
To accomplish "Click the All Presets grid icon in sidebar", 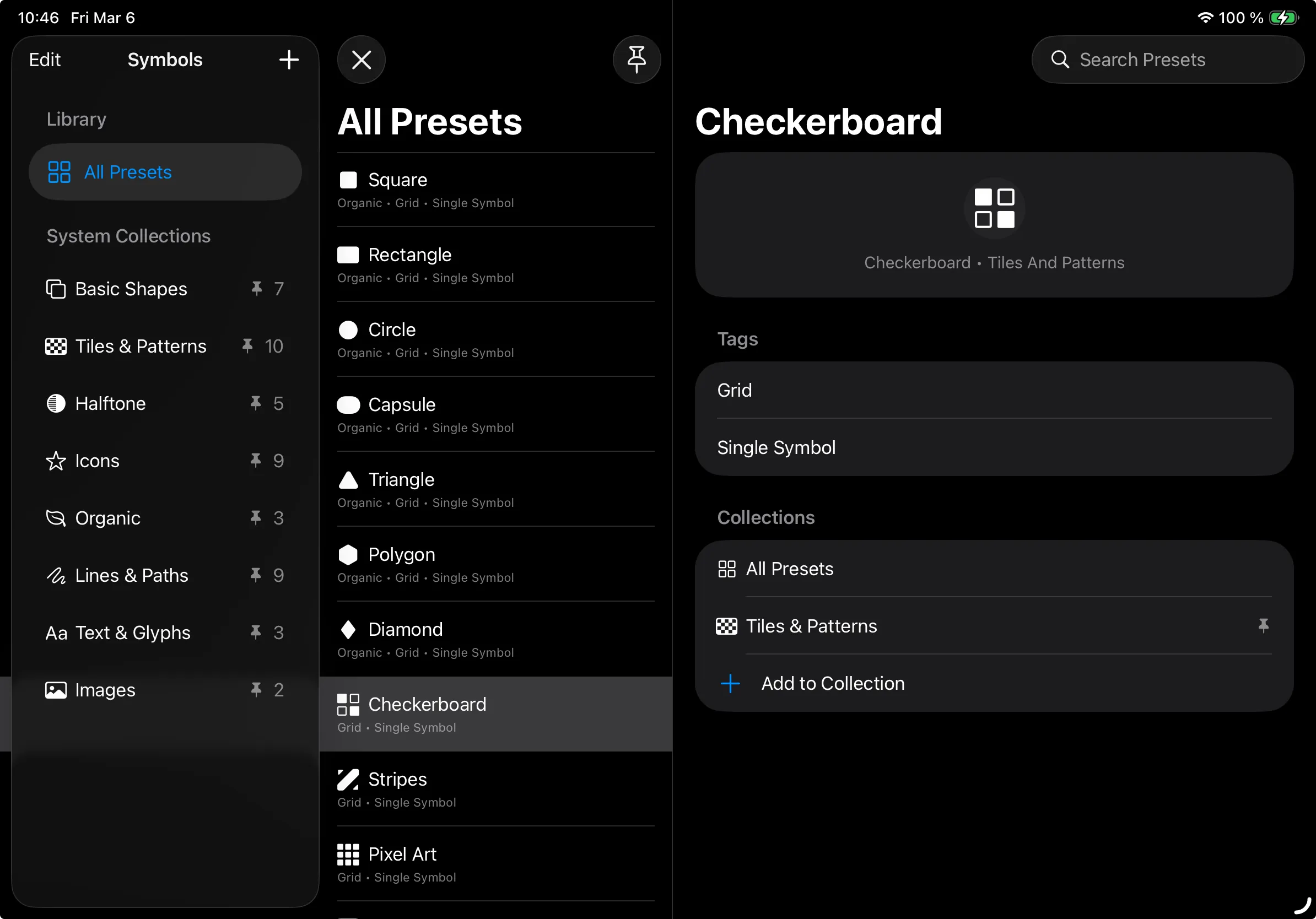I will (59, 171).
